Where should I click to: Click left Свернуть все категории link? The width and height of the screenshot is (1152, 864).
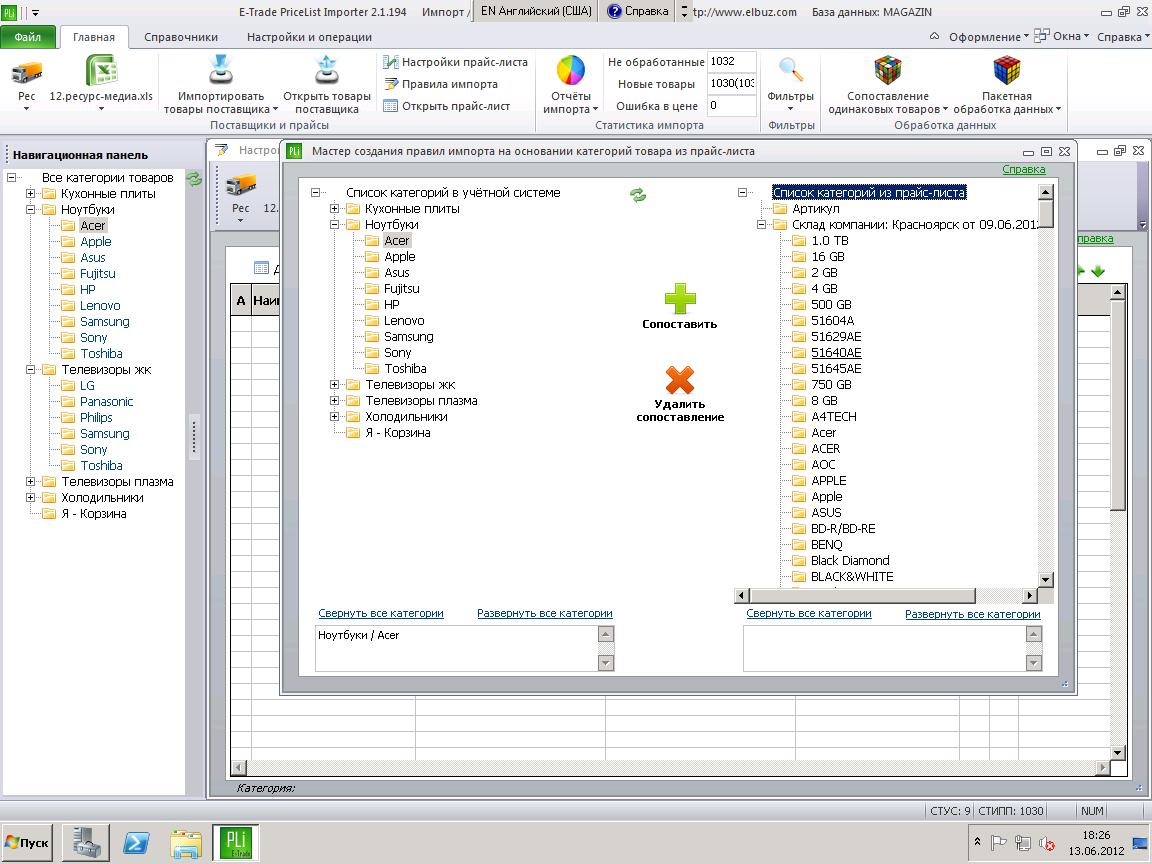tap(381, 613)
